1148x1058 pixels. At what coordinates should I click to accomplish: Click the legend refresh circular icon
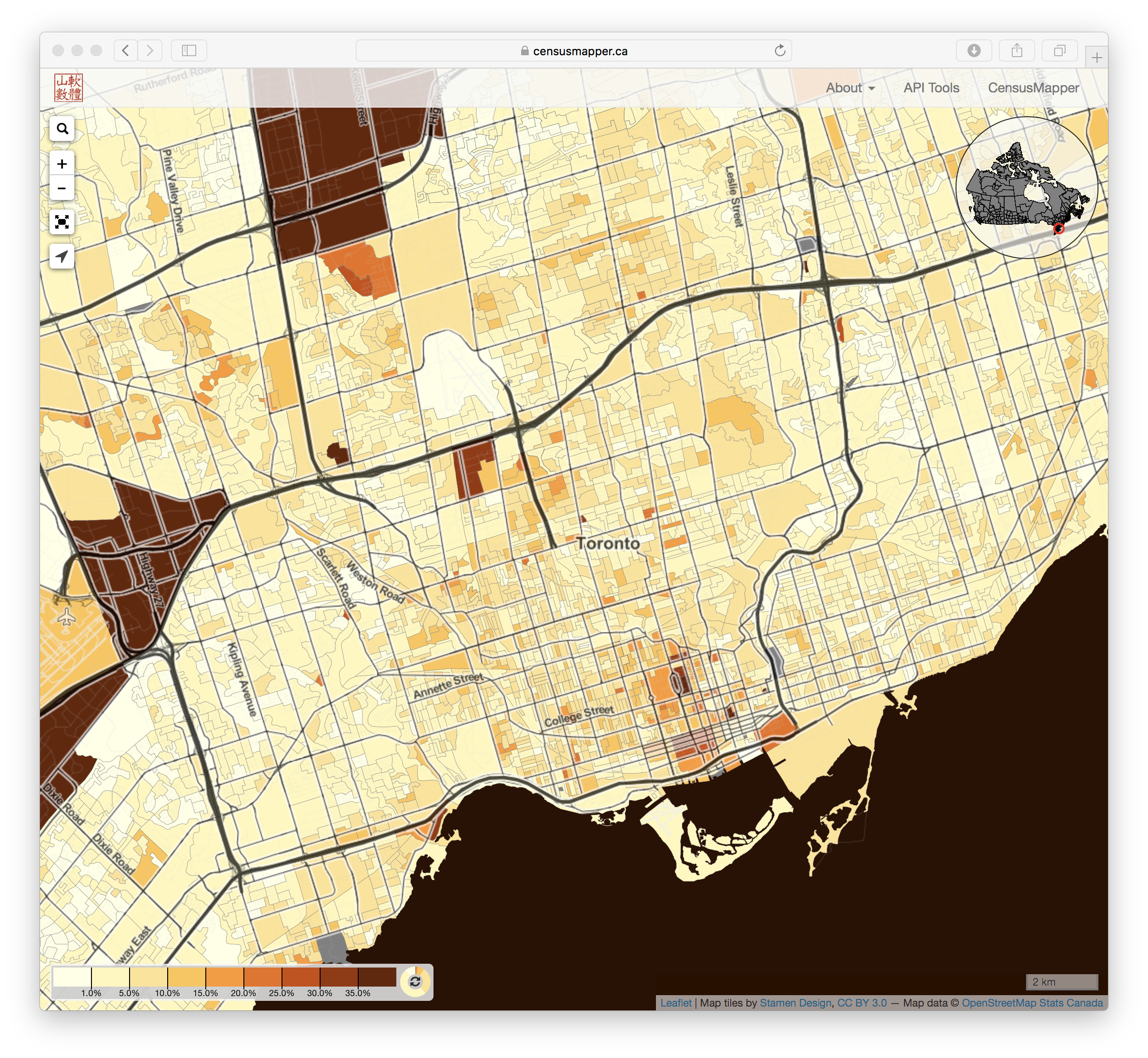(415, 982)
